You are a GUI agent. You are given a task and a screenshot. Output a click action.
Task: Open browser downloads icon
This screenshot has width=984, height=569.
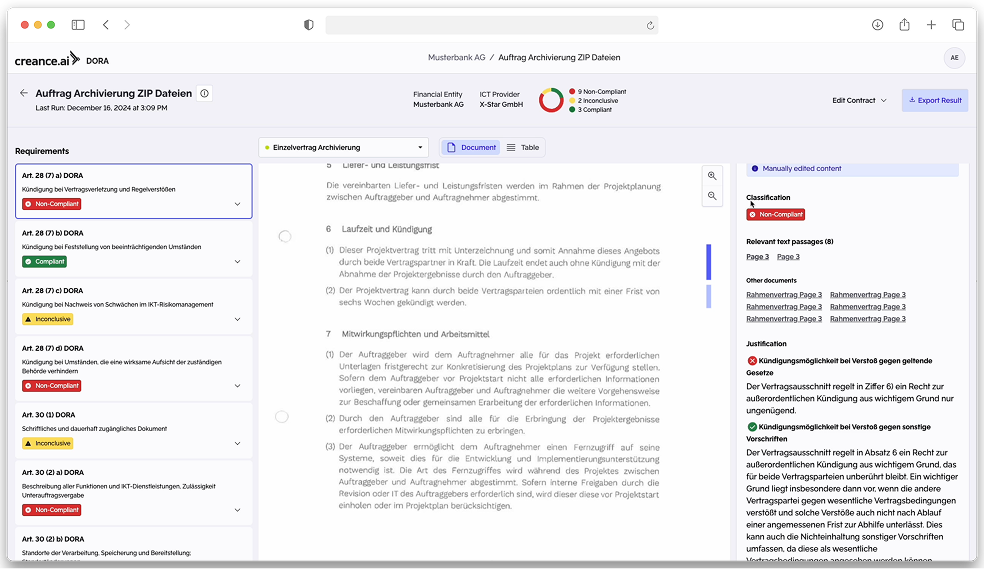pyautogui.click(x=877, y=24)
